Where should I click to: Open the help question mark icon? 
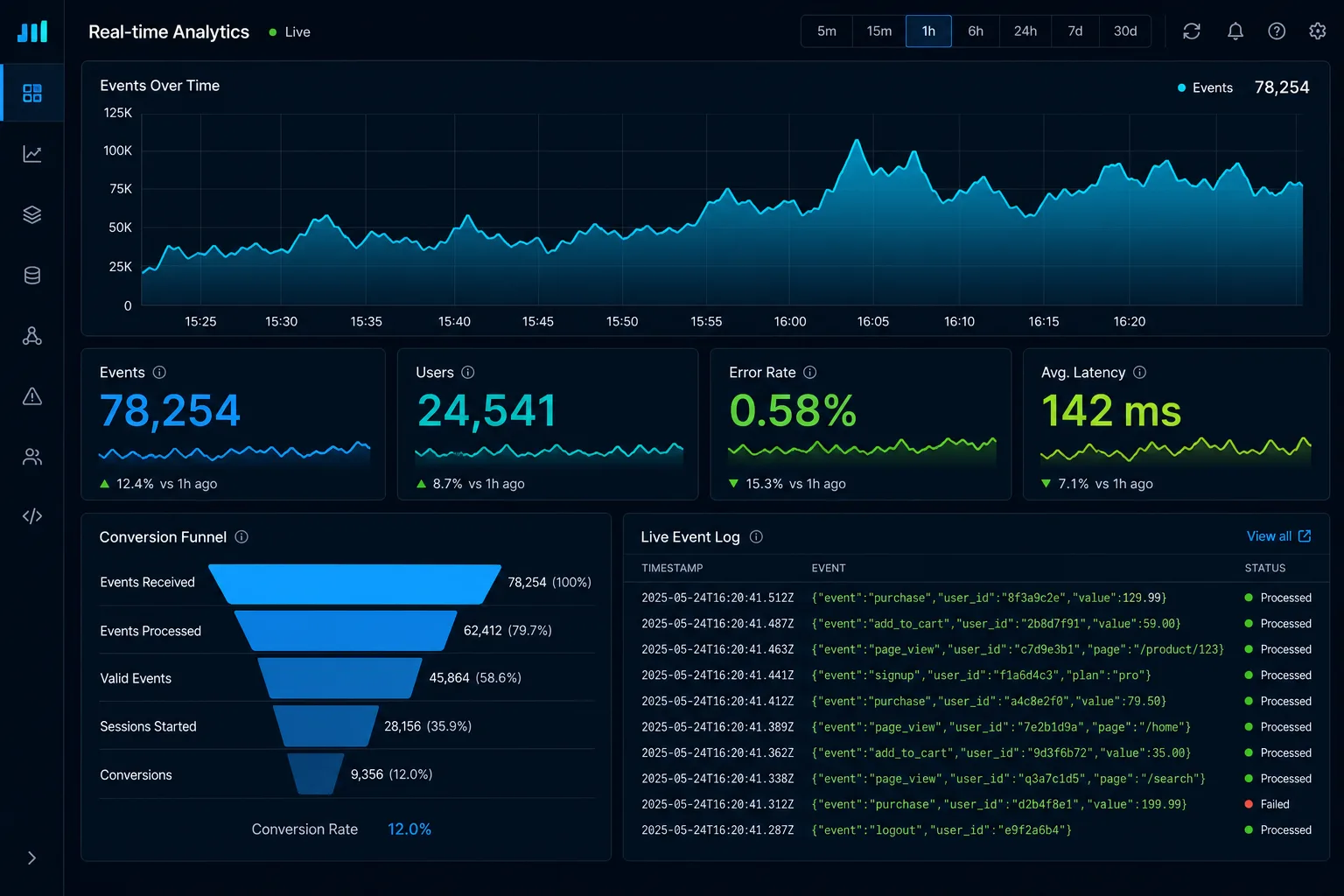[x=1277, y=31]
